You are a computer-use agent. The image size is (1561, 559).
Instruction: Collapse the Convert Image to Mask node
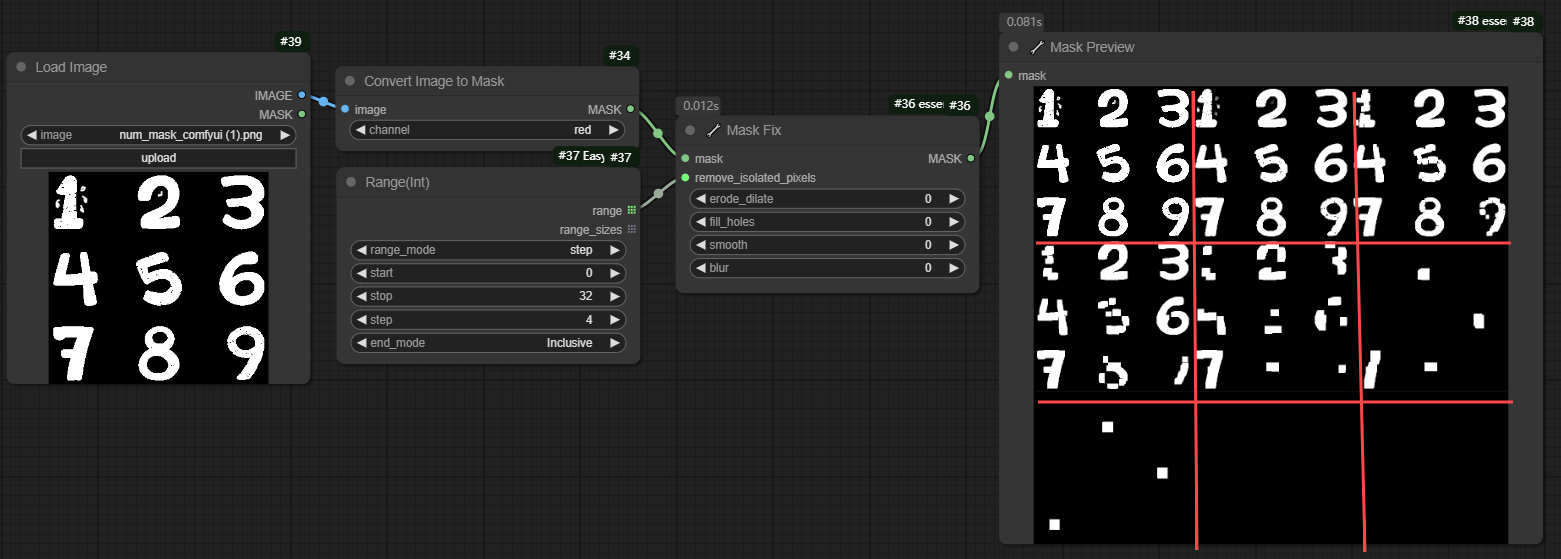click(350, 81)
